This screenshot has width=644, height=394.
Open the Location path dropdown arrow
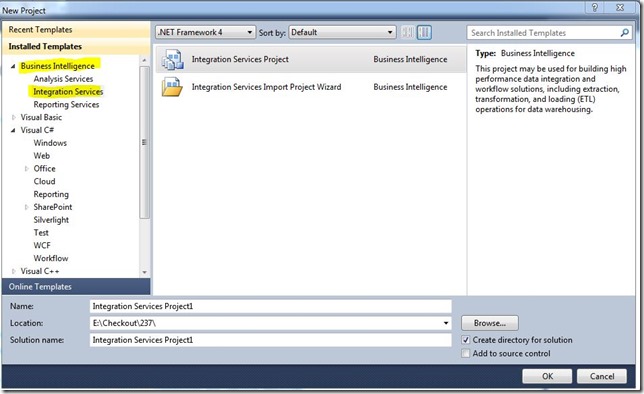[446, 323]
